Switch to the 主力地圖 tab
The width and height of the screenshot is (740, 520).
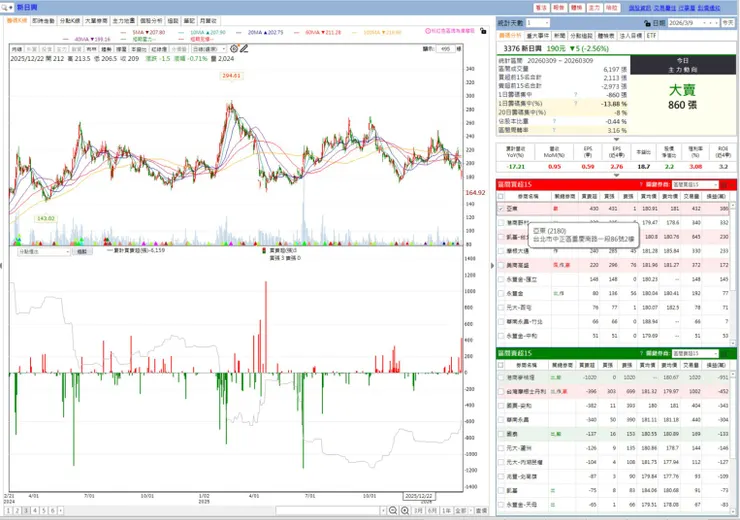[x=124, y=21]
